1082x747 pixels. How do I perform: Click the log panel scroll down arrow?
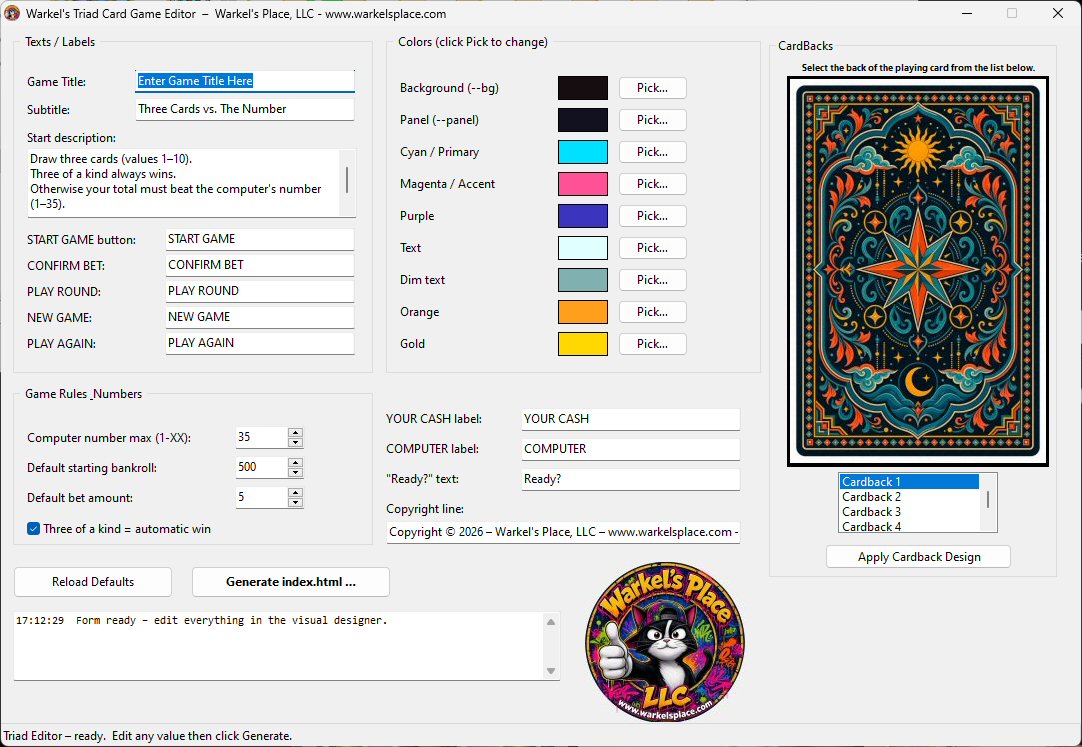(551, 671)
